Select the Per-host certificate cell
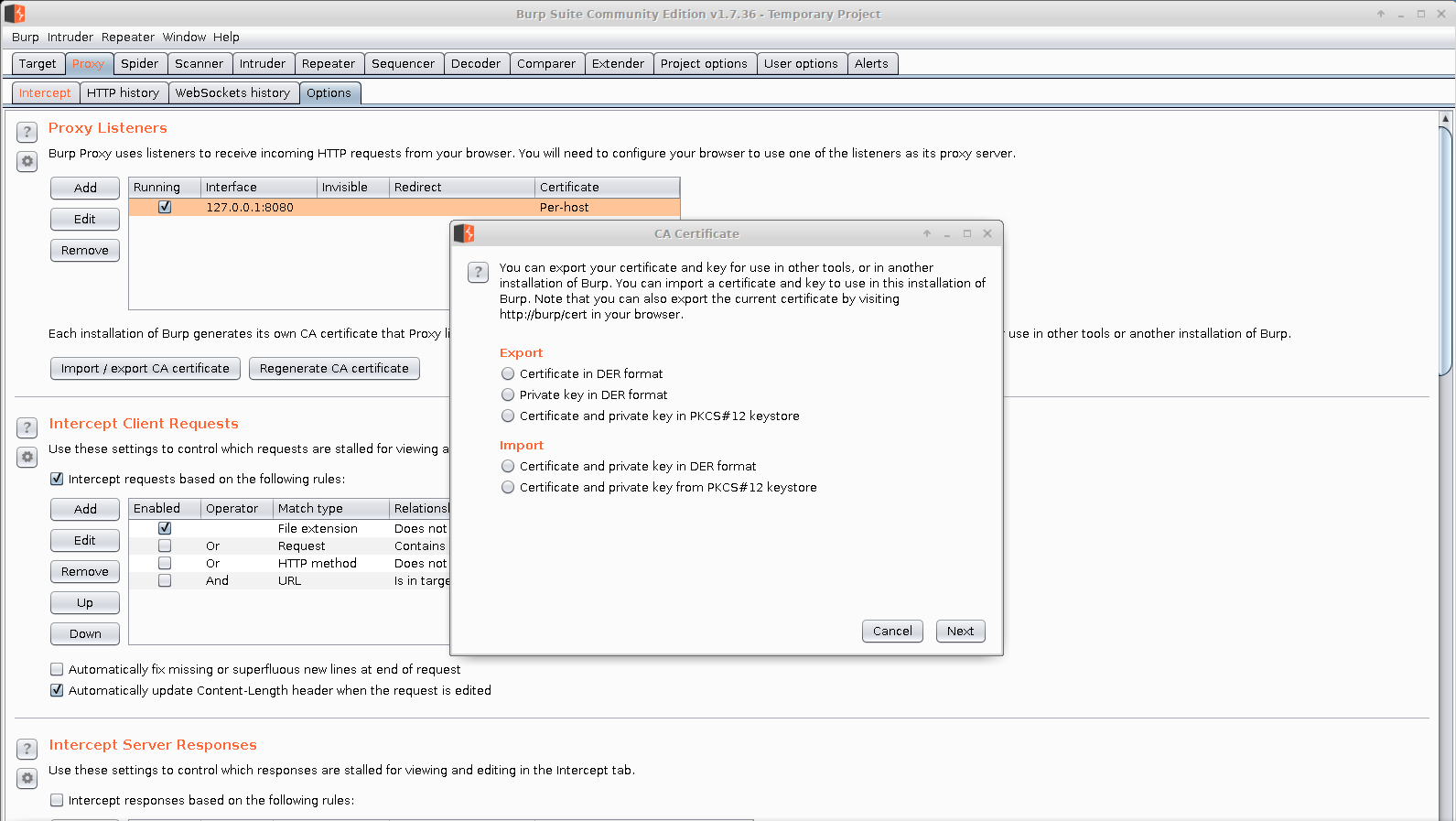The width and height of the screenshot is (1456, 821). tap(607, 207)
